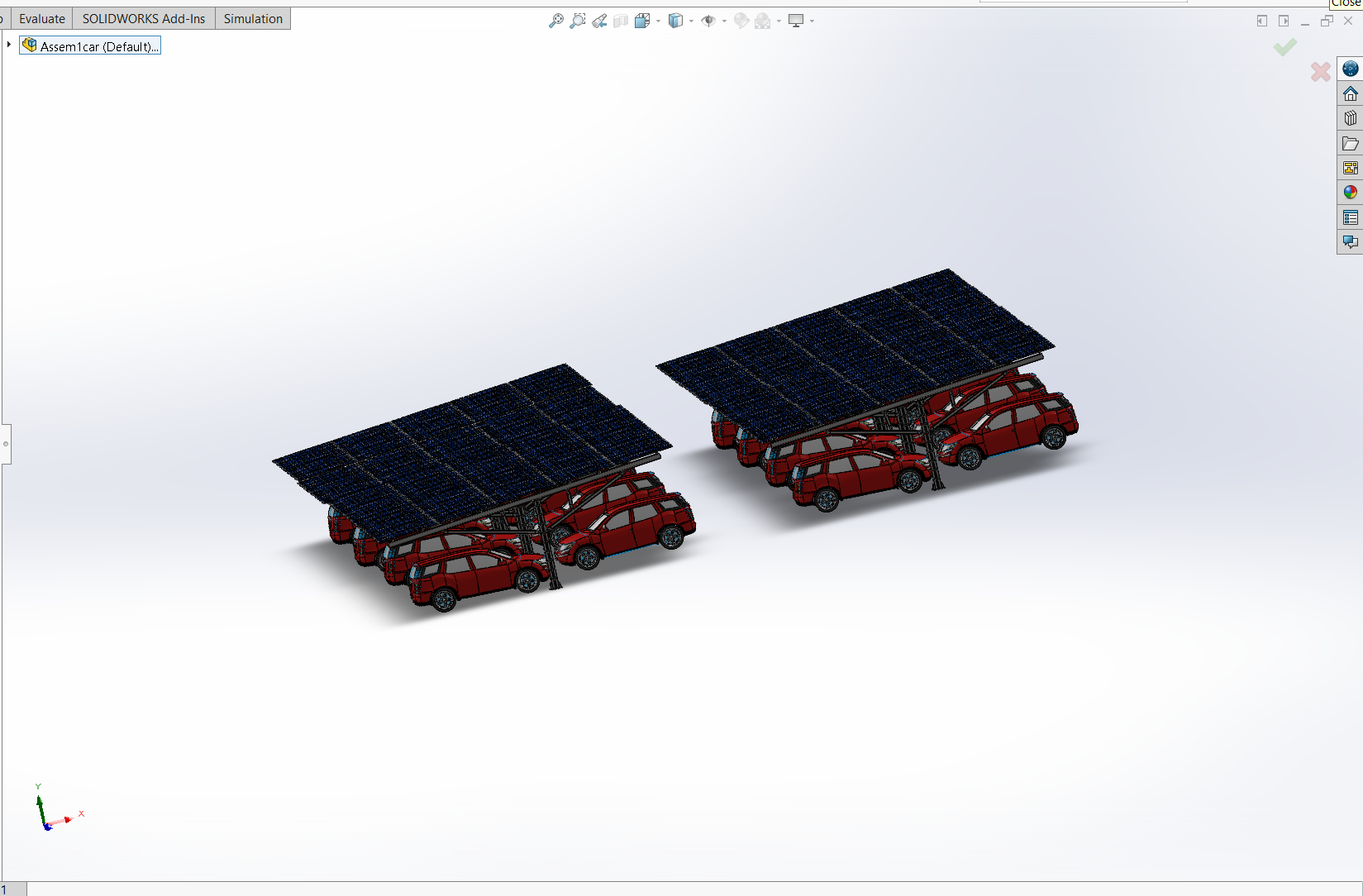1363x896 pixels.
Task: Open the SOLIDWORKS Forum pane
Action: coord(1351,242)
